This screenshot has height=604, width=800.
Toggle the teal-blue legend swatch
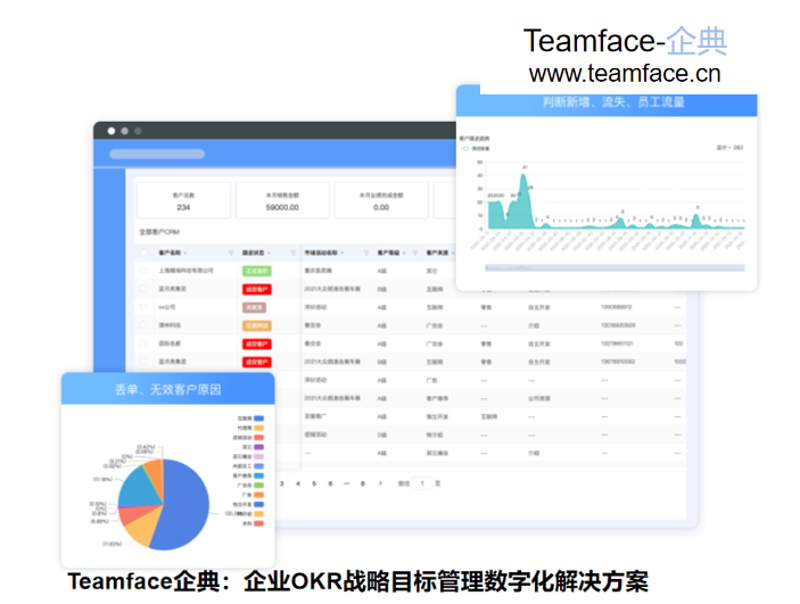coord(259,475)
